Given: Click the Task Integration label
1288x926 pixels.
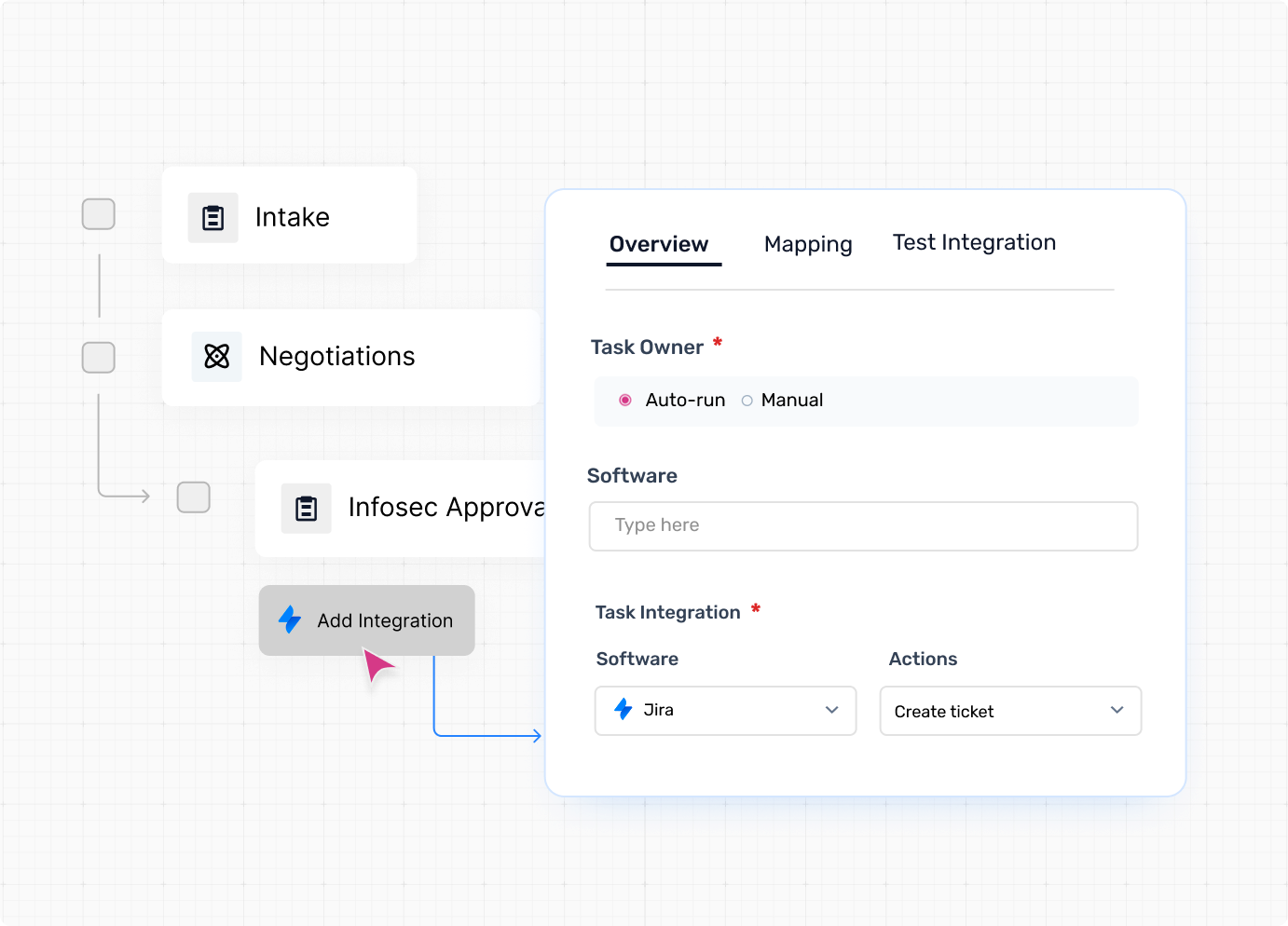Looking at the screenshot, I should coord(668,612).
